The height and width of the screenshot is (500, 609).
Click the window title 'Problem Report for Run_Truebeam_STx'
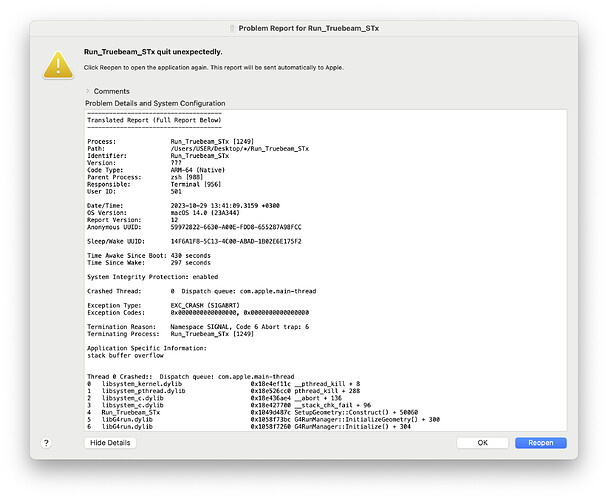pyautogui.click(x=309, y=28)
